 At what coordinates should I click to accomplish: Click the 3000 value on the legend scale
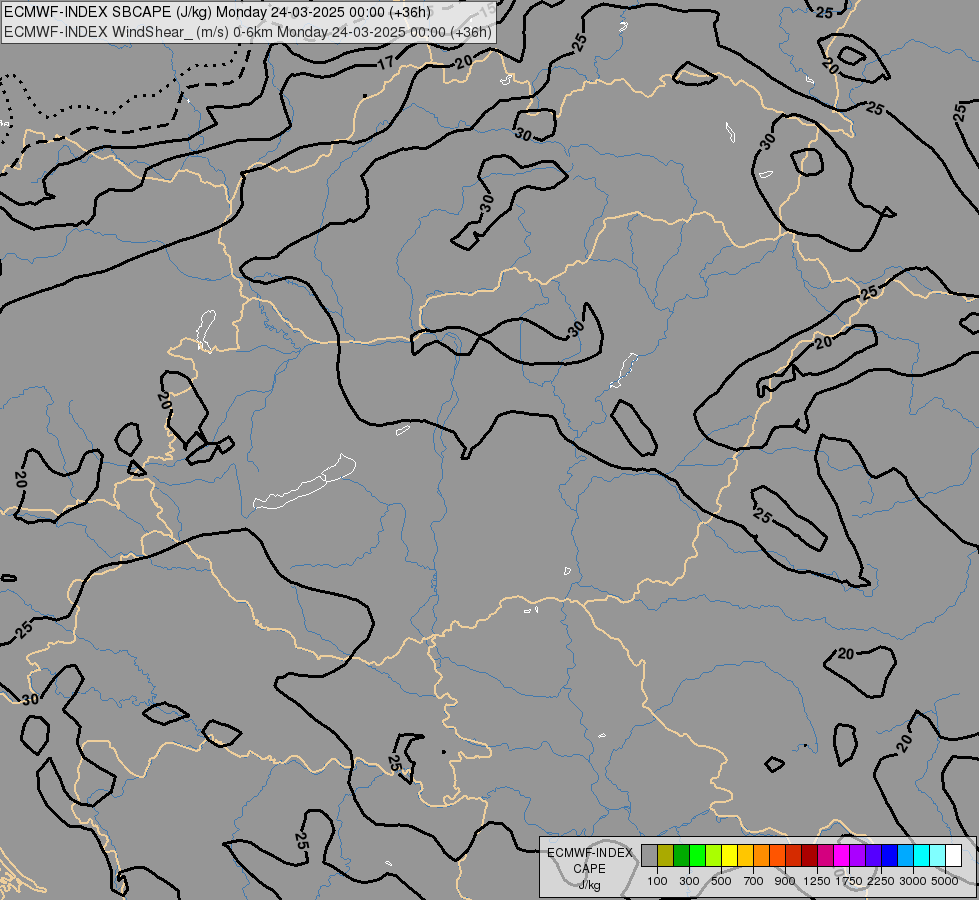point(913,881)
